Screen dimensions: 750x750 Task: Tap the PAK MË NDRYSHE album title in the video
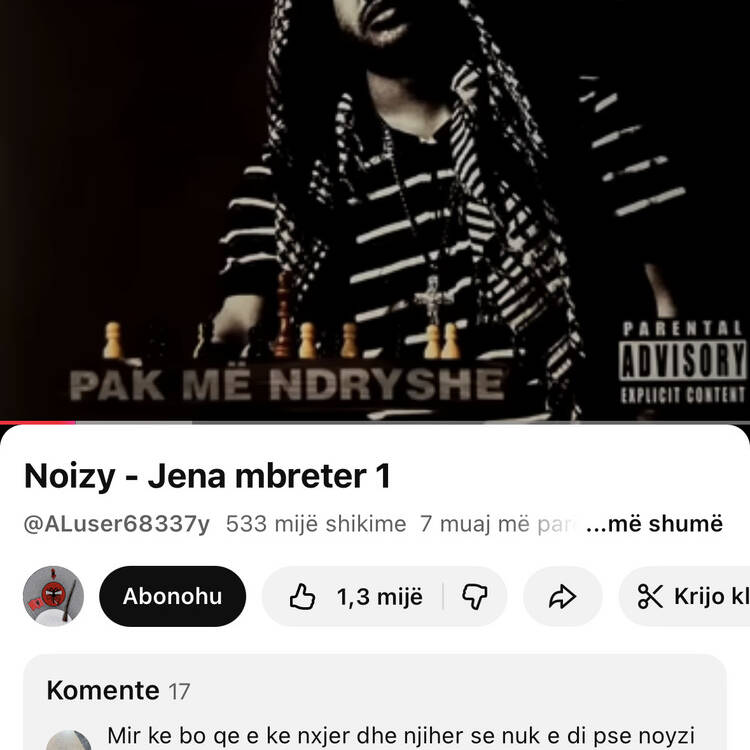(x=287, y=385)
